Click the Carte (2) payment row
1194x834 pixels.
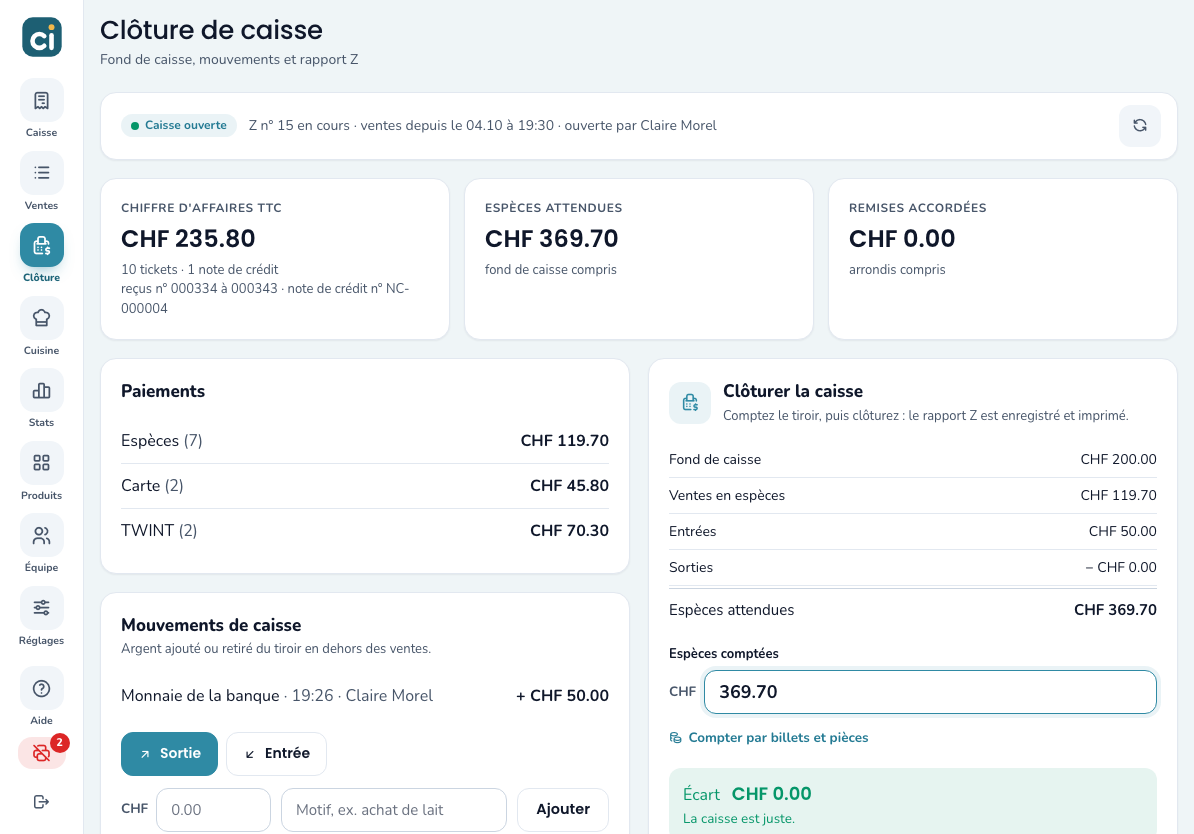tap(365, 485)
